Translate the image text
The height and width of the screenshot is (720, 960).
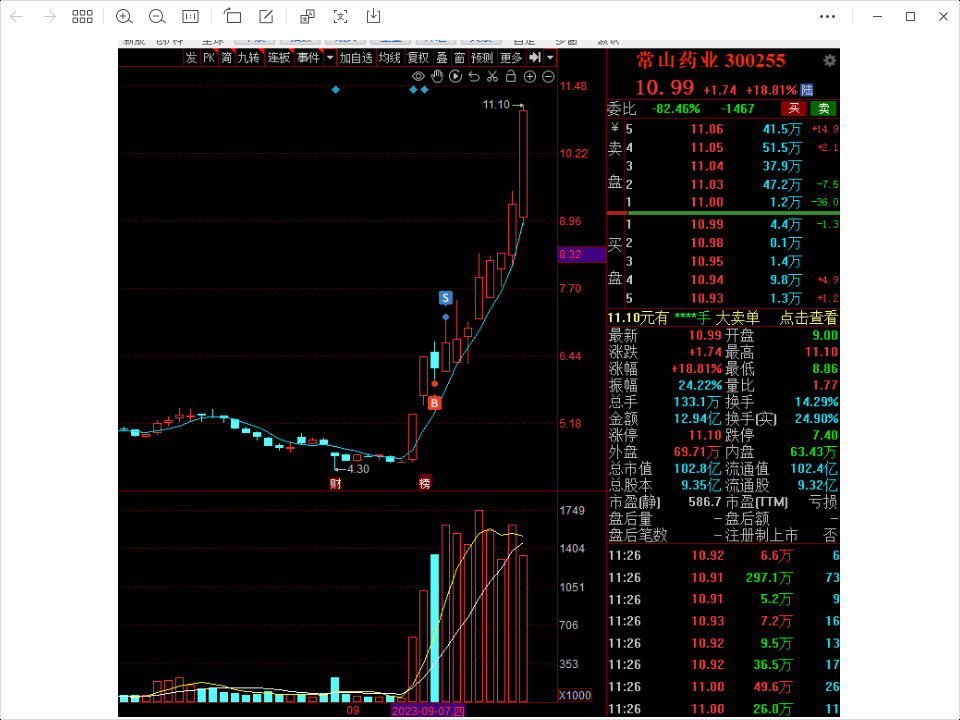point(307,17)
